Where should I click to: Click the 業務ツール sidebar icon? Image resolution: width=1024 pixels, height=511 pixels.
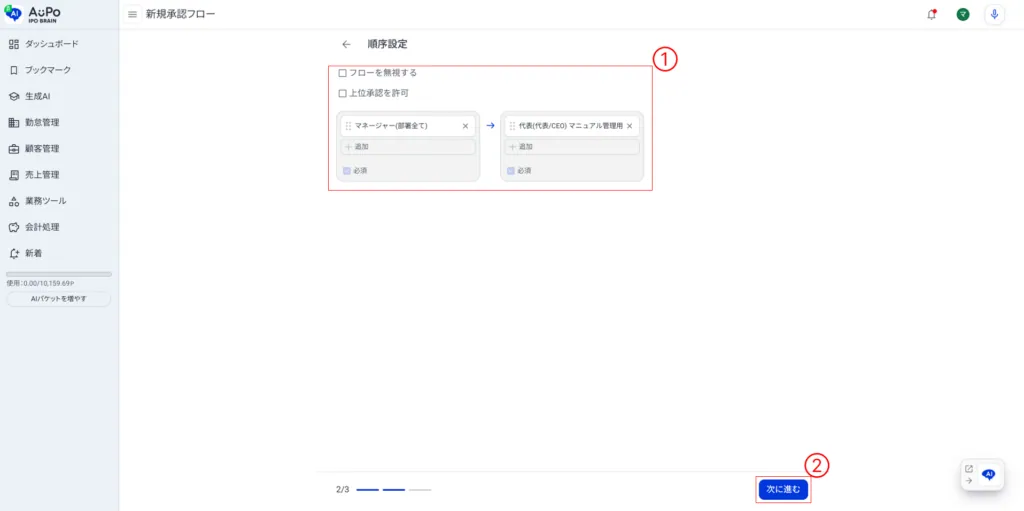(x=14, y=201)
